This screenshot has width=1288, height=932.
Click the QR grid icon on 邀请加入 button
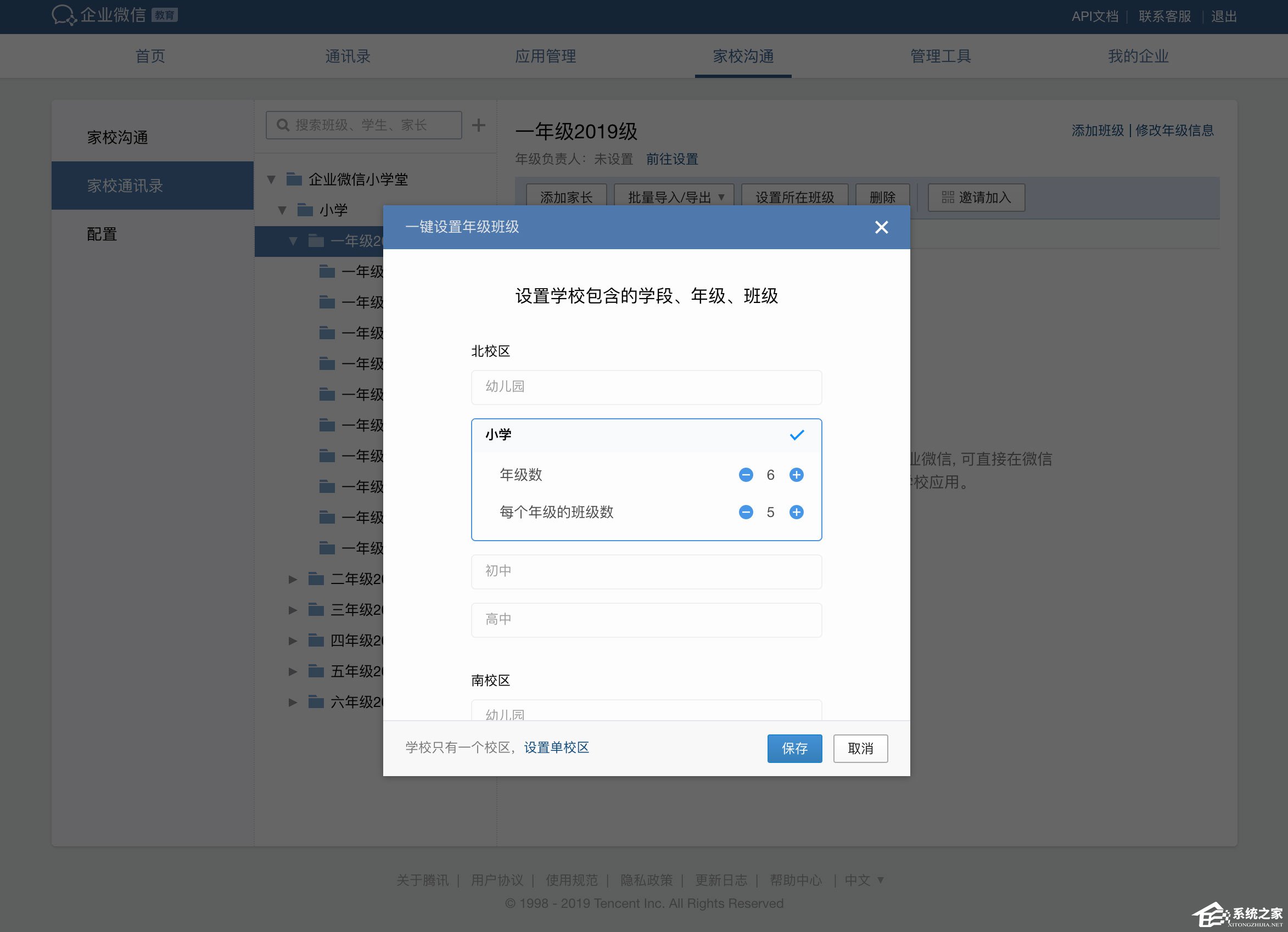coord(947,198)
